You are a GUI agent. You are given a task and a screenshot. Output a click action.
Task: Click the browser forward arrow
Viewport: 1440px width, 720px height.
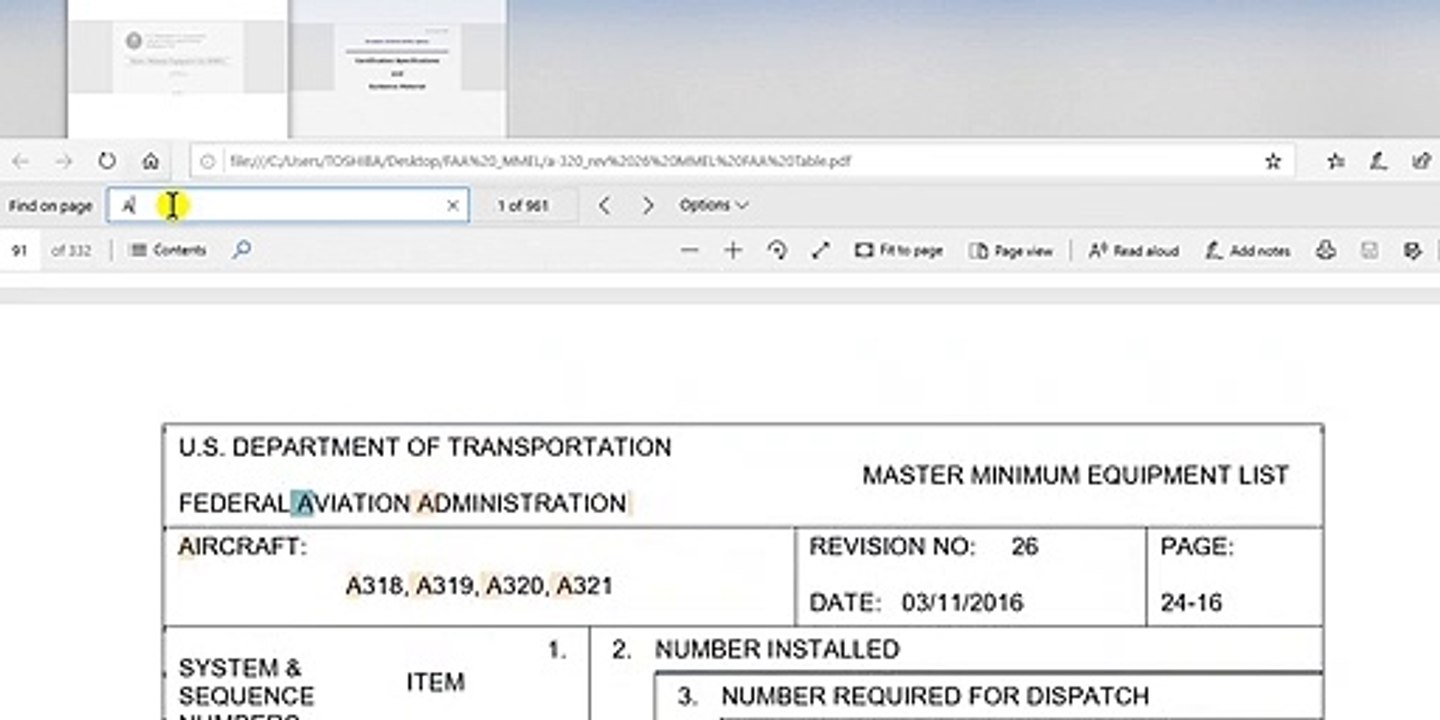tap(63, 161)
